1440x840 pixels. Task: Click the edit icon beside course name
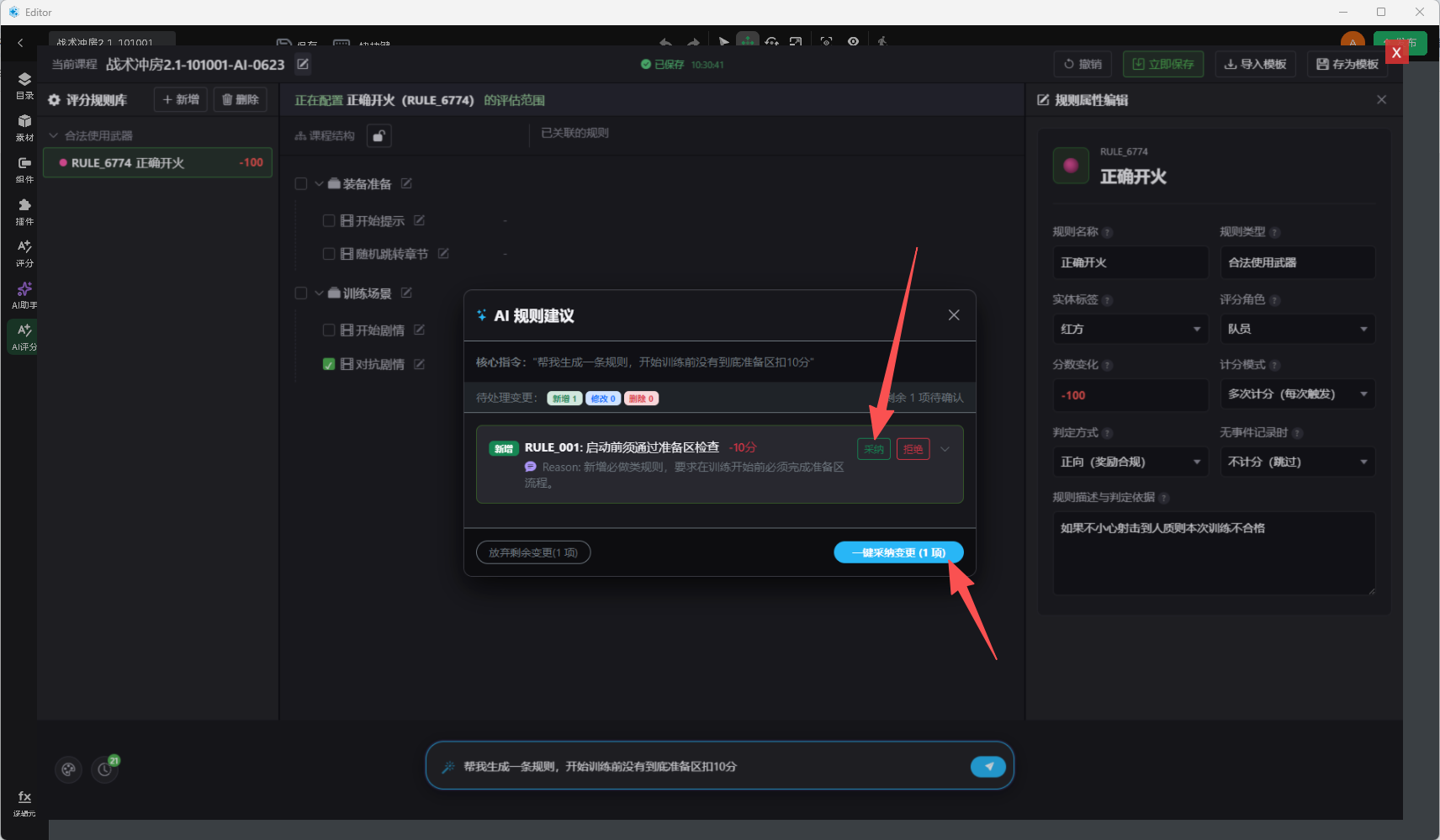point(303,64)
